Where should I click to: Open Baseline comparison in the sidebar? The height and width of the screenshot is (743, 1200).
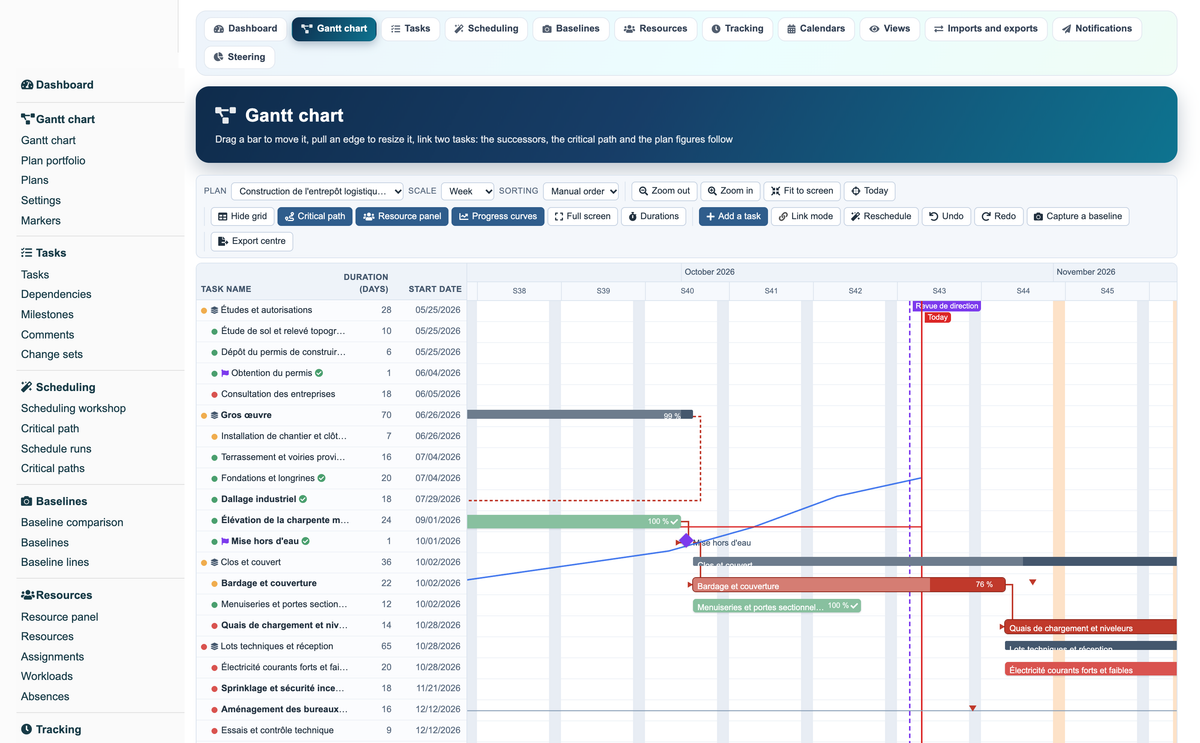tap(72, 523)
